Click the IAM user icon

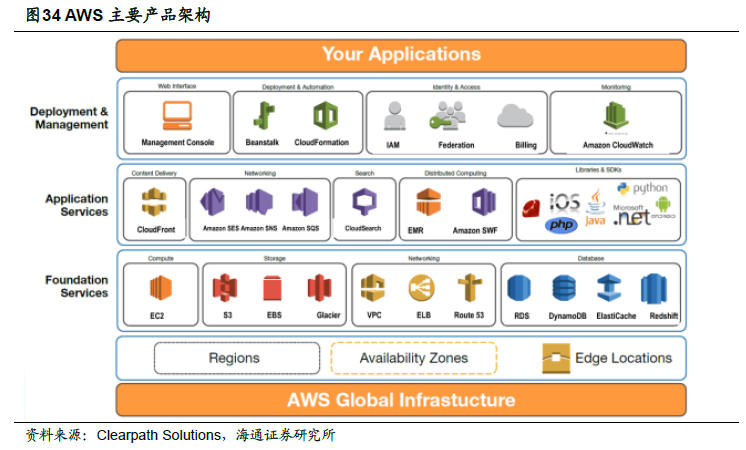(x=393, y=120)
